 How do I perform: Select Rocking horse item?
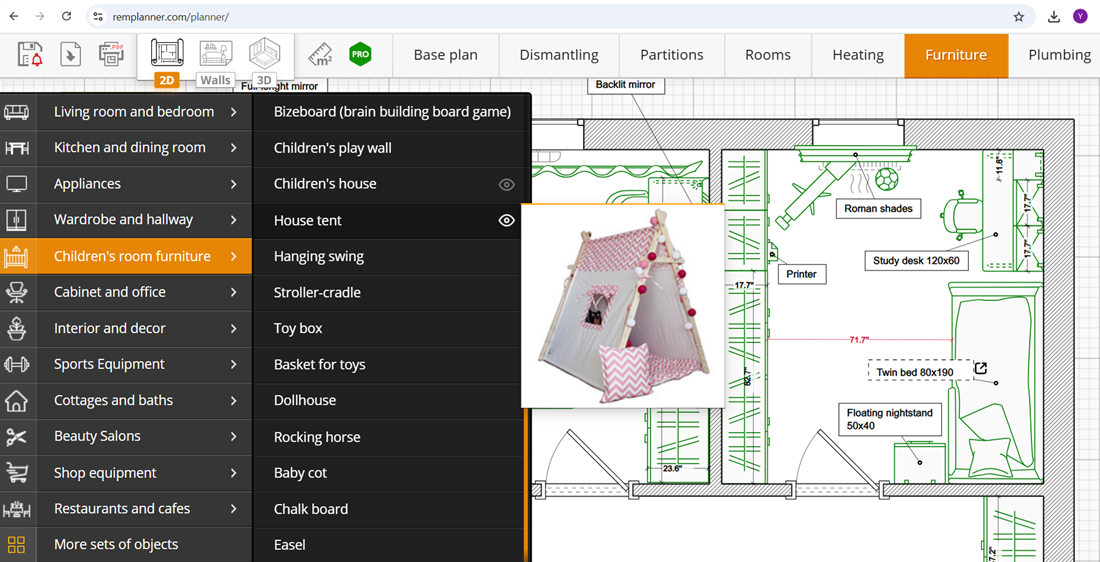(389, 436)
